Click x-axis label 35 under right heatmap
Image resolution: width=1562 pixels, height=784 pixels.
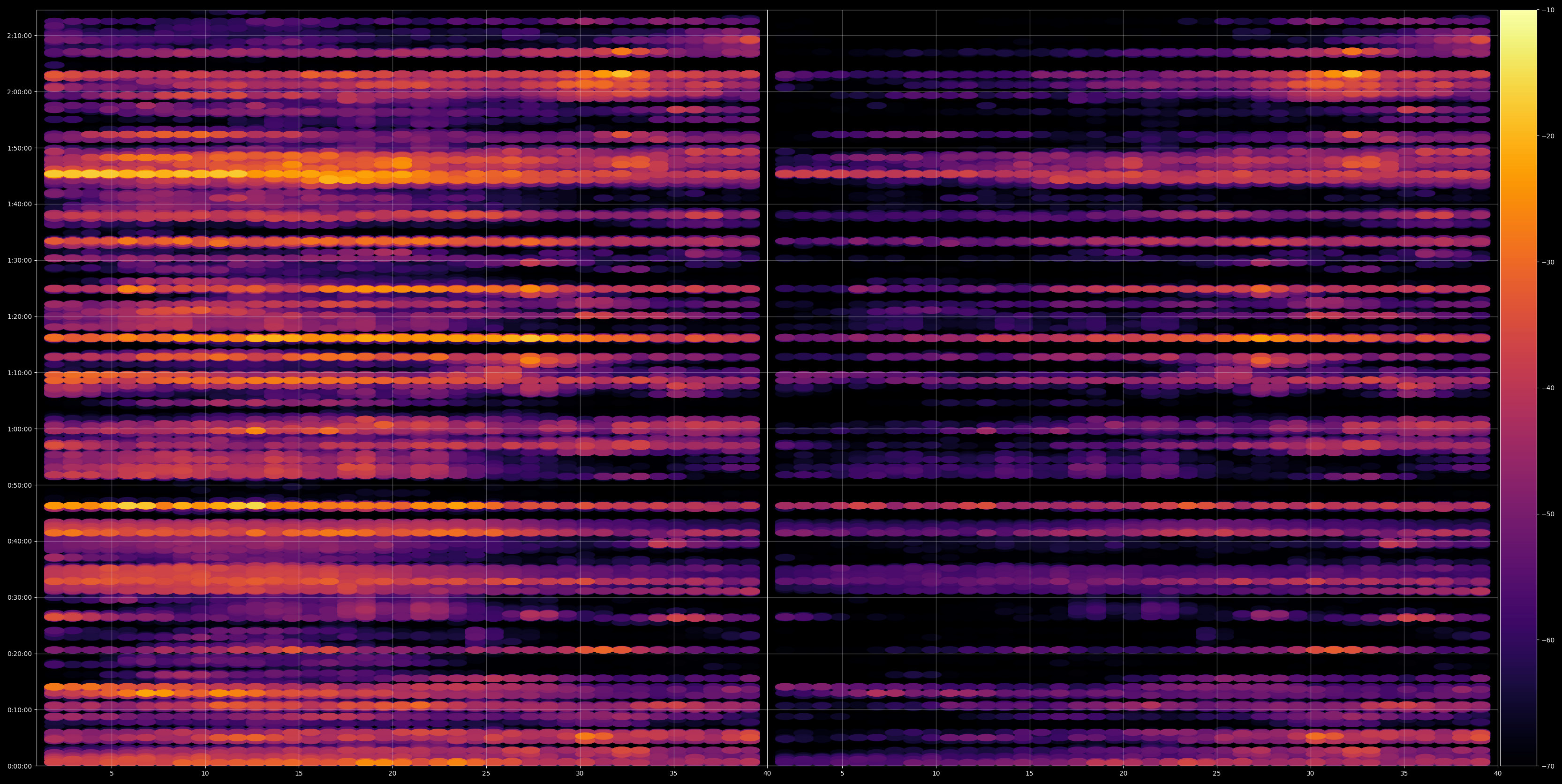(x=1404, y=774)
